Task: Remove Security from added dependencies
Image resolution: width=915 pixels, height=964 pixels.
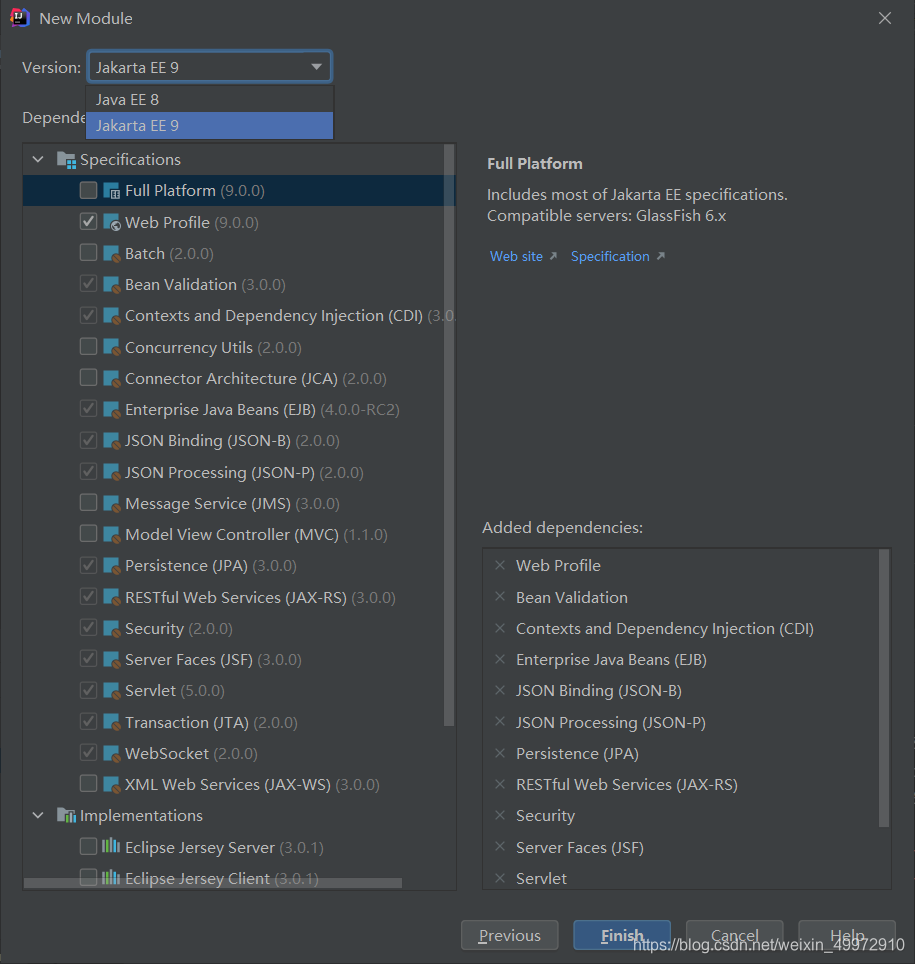Action: tap(500, 815)
